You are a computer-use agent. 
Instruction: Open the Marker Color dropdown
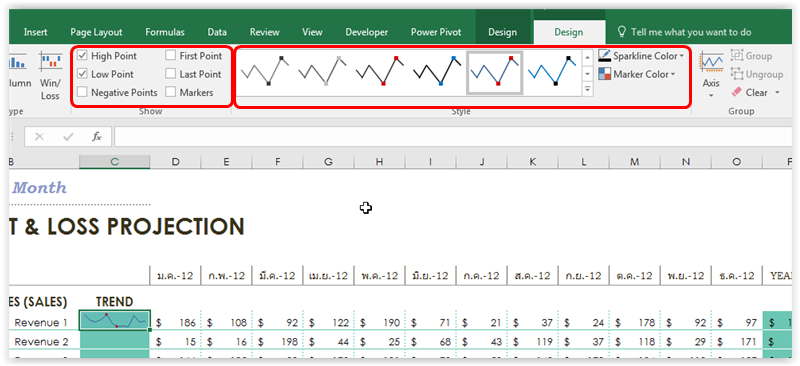(x=637, y=74)
